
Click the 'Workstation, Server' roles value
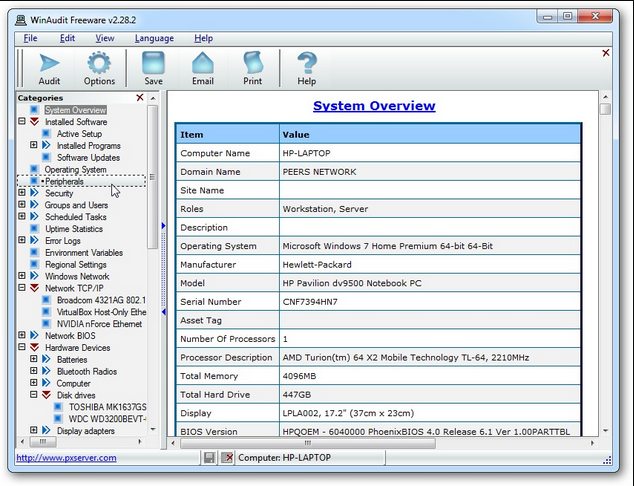click(325, 209)
